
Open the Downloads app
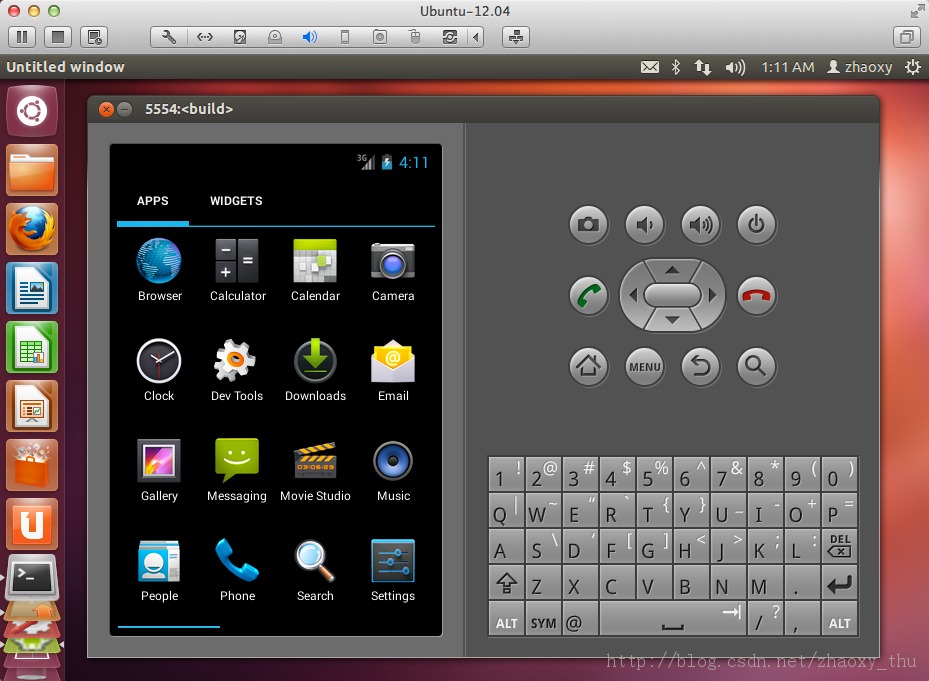tap(315, 370)
